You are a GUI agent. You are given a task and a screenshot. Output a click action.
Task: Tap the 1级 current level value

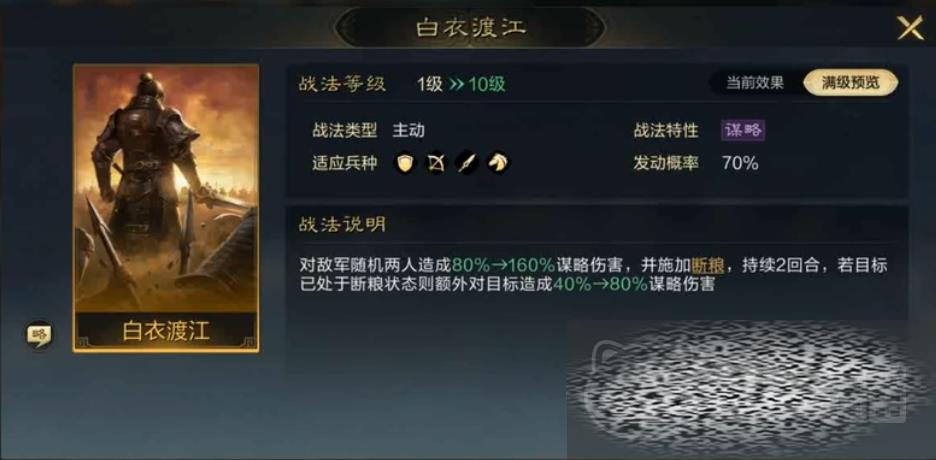[430, 84]
